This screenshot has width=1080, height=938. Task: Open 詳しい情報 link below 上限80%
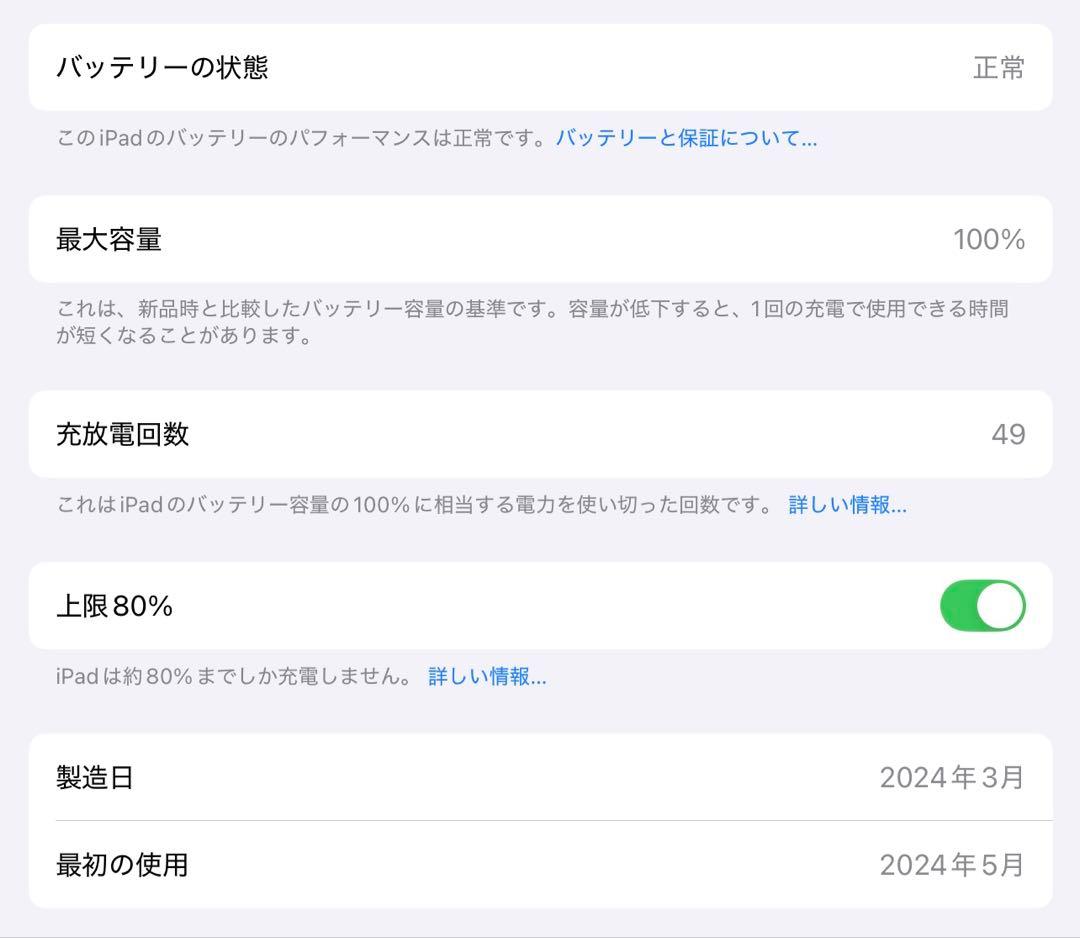[x=487, y=676]
